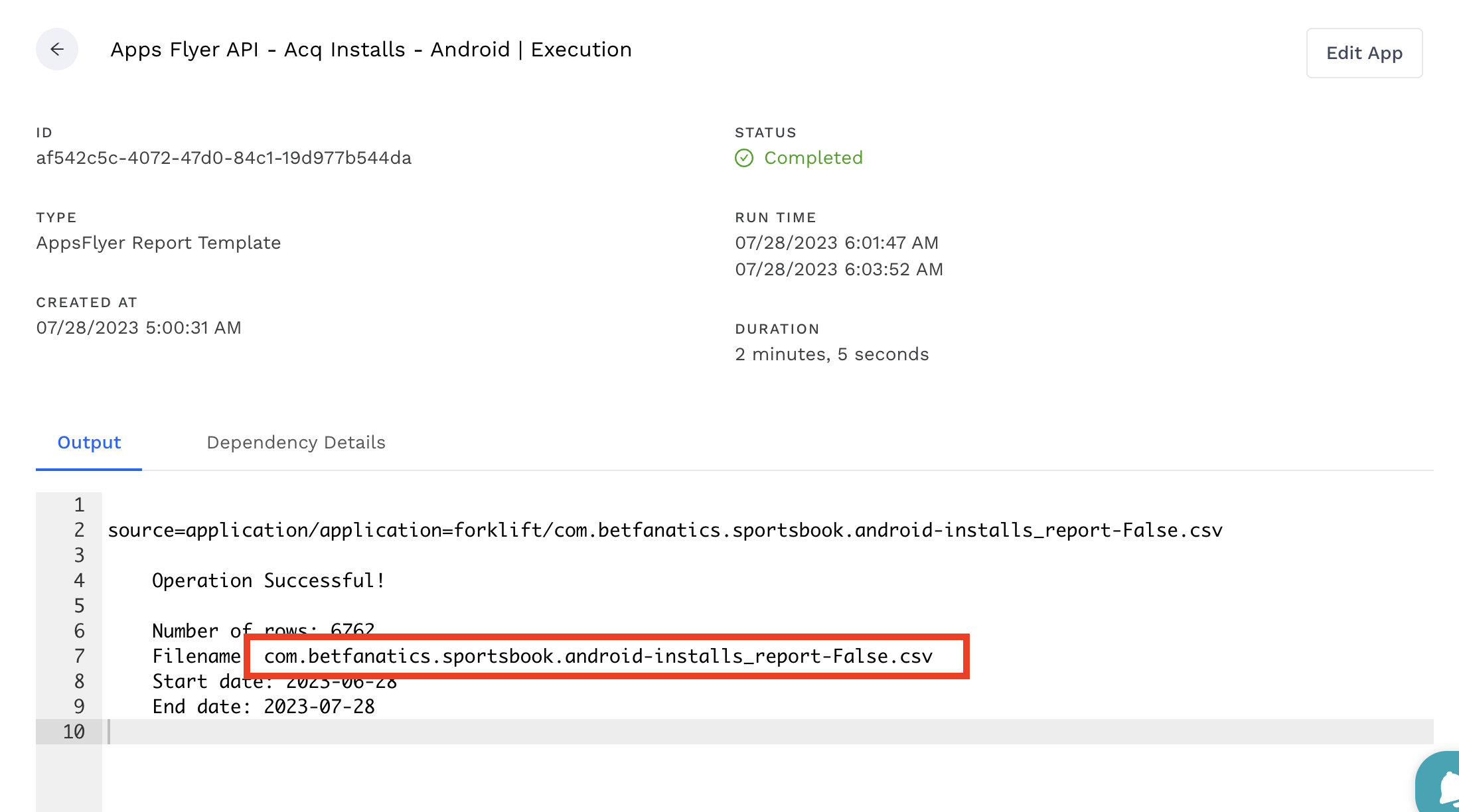Click the End date output line
This screenshot has width=1459, height=812.
pos(264,707)
